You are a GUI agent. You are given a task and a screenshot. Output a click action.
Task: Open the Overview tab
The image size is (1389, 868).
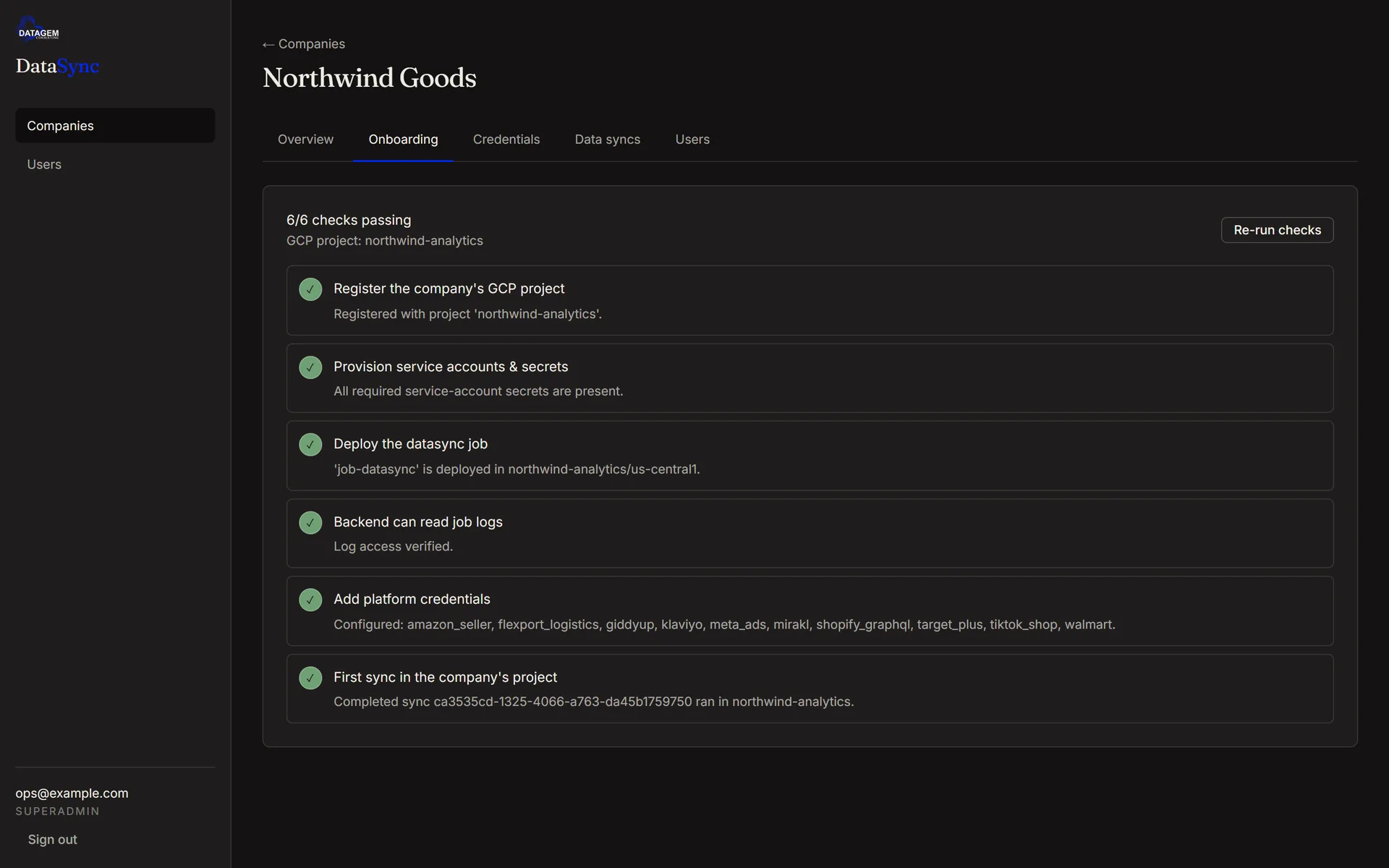305,140
